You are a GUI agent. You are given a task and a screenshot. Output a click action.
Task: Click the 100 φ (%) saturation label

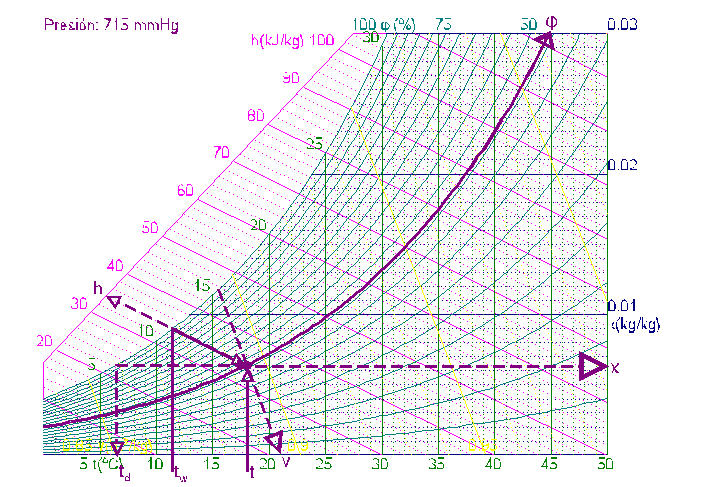click(x=386, y=23)
